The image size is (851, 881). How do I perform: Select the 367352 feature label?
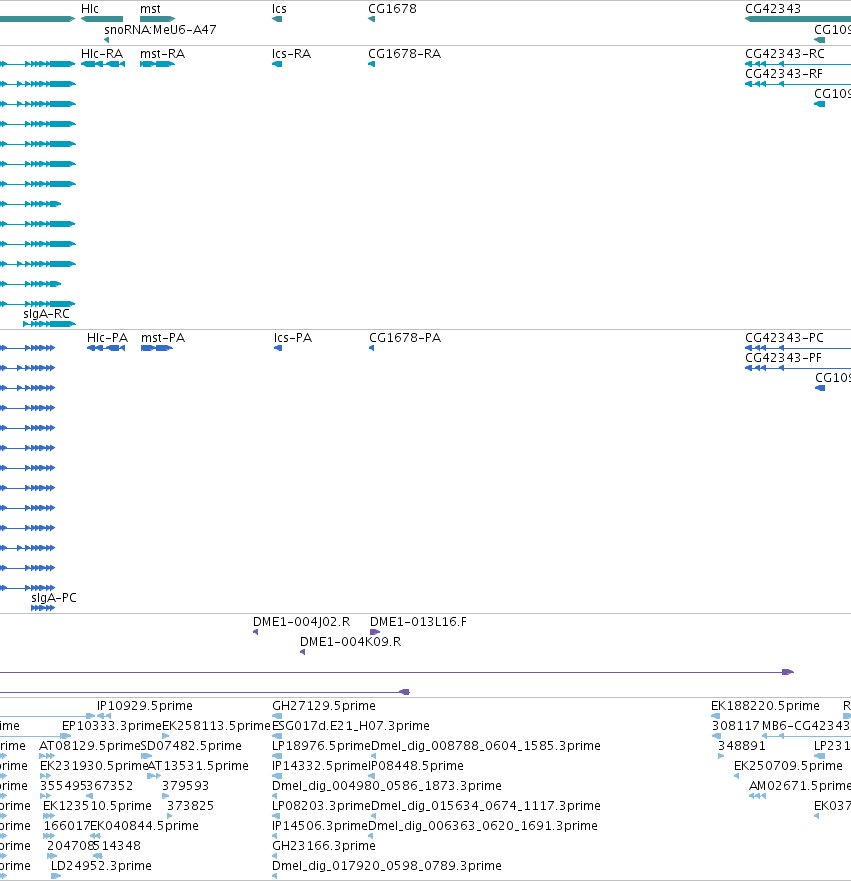[x=110, y=786]
